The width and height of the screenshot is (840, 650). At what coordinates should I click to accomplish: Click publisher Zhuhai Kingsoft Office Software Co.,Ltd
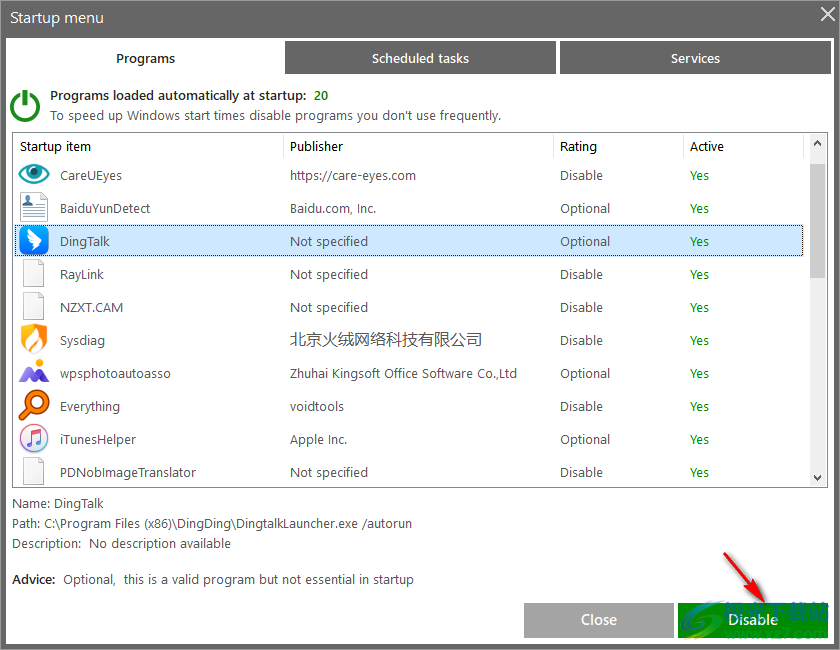click(x=403, y=373)
